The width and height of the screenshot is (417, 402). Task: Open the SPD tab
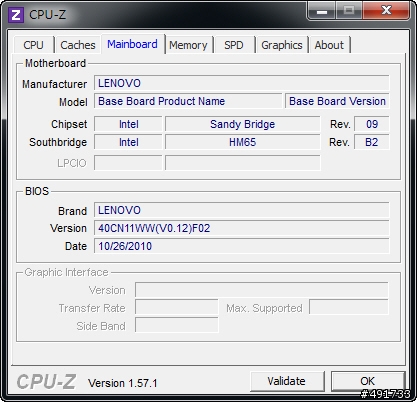[x=234, y=45]
